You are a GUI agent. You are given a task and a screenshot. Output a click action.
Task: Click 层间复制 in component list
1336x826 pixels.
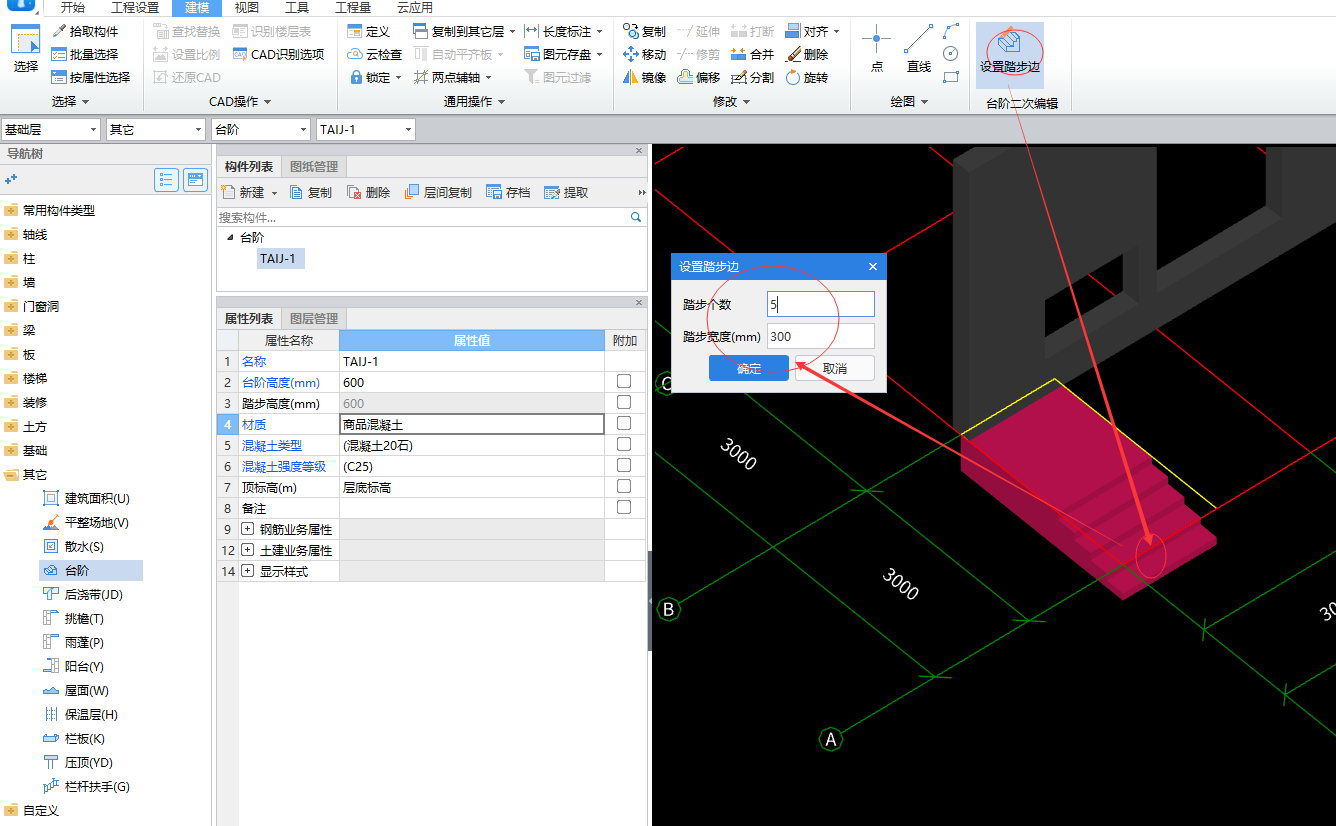[x=439, y=193]
